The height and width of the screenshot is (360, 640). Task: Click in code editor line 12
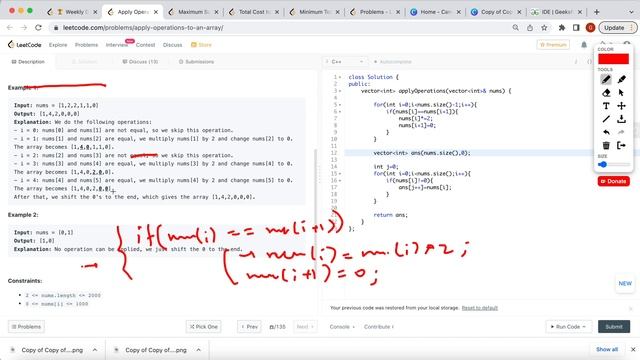point(469,153)
